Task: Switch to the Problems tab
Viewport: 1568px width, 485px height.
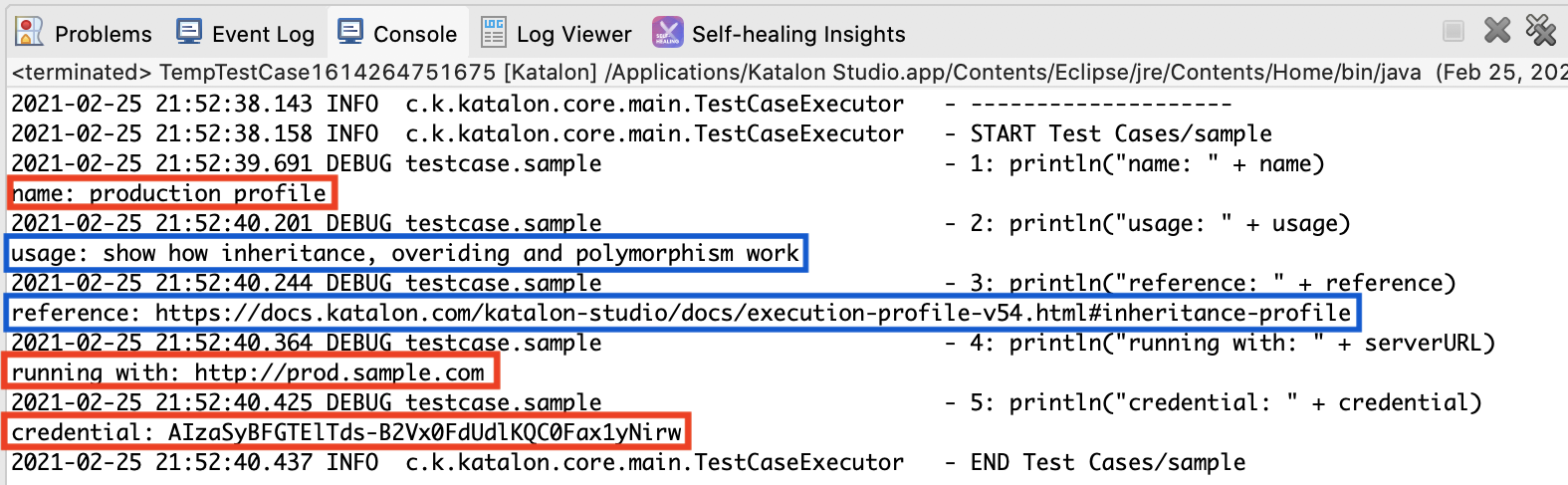Action: (x=103, y=34)
